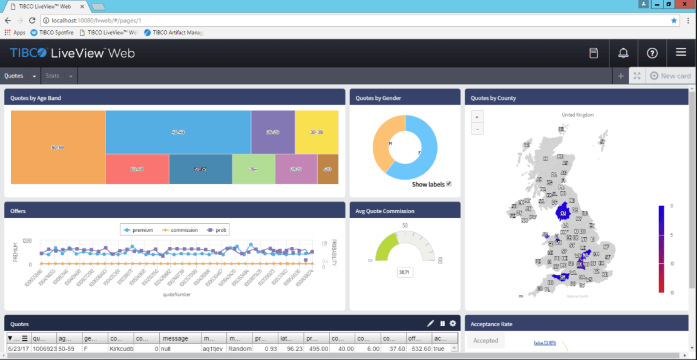Viewport: 697px width, 360px height.
Task: Toggle the prob series in Offers legend
Action: click(x=216, y=230)
